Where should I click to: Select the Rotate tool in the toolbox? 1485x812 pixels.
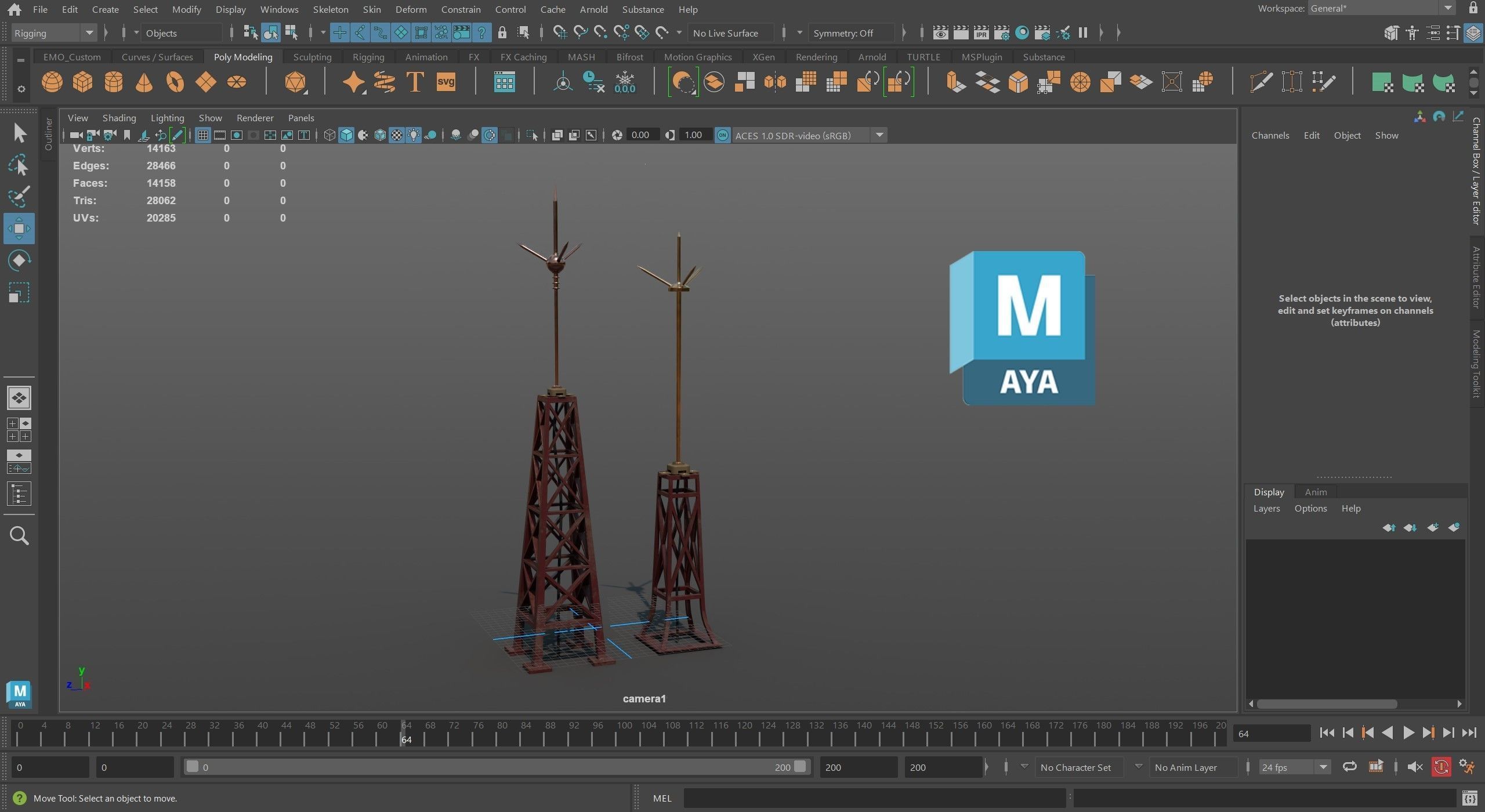click(x=19, y=260)
